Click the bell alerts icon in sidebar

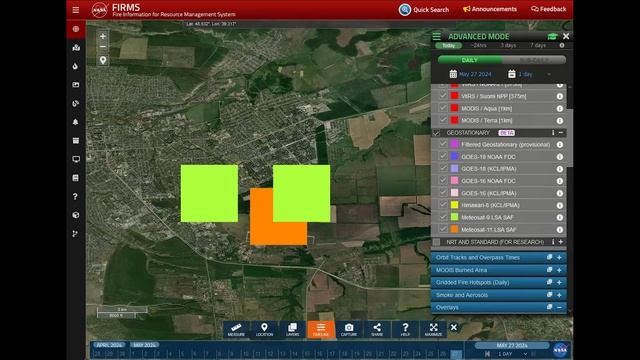pos(76,122)
